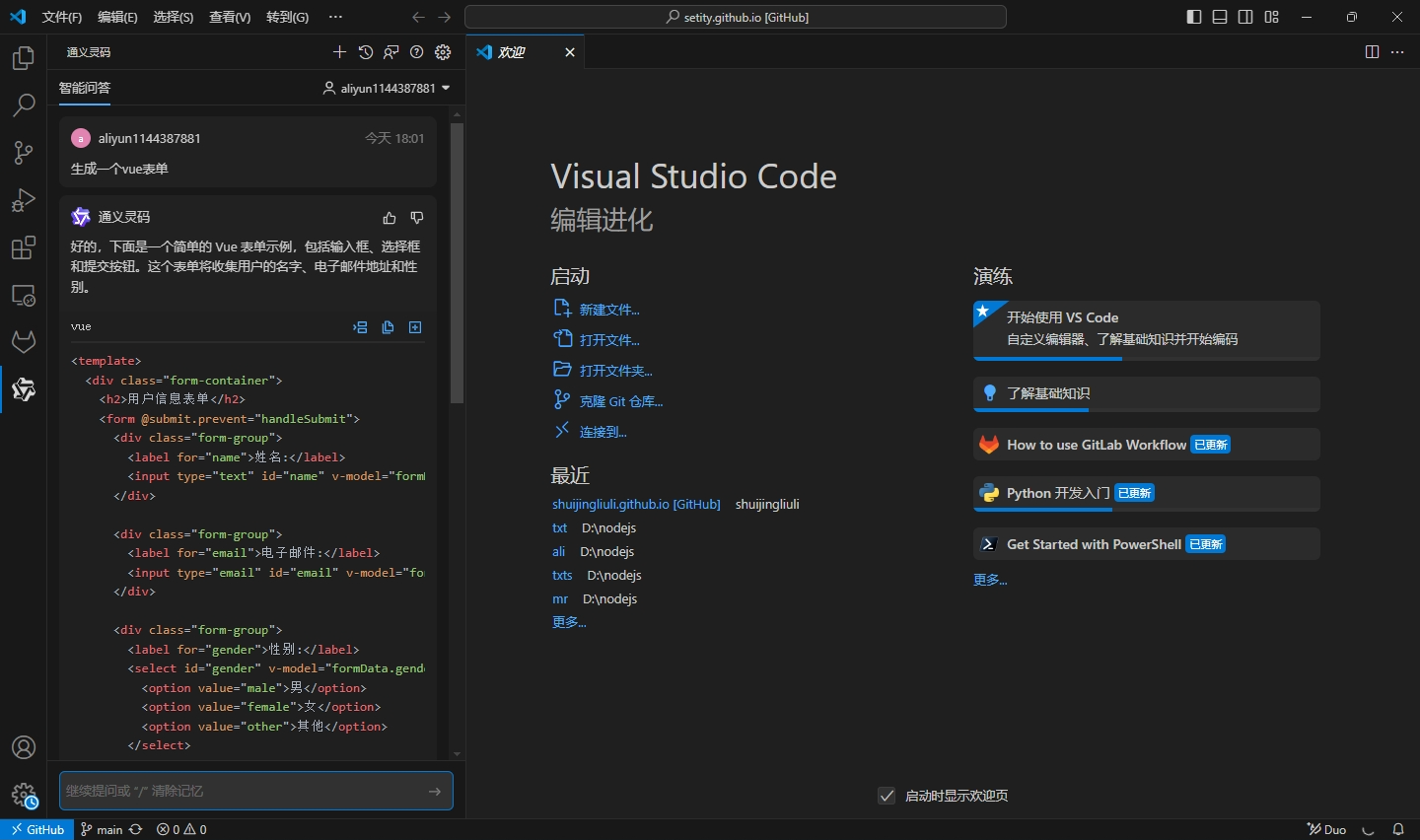
Task: Synchronize changes in status bar
Action: click(x=136, y=829)
